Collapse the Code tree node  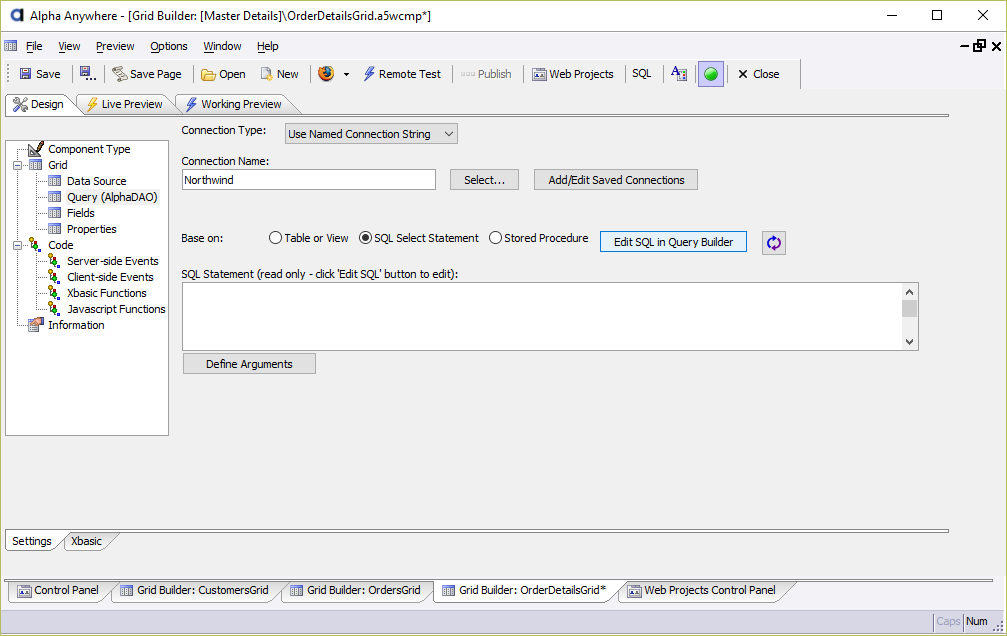[17, 245]
